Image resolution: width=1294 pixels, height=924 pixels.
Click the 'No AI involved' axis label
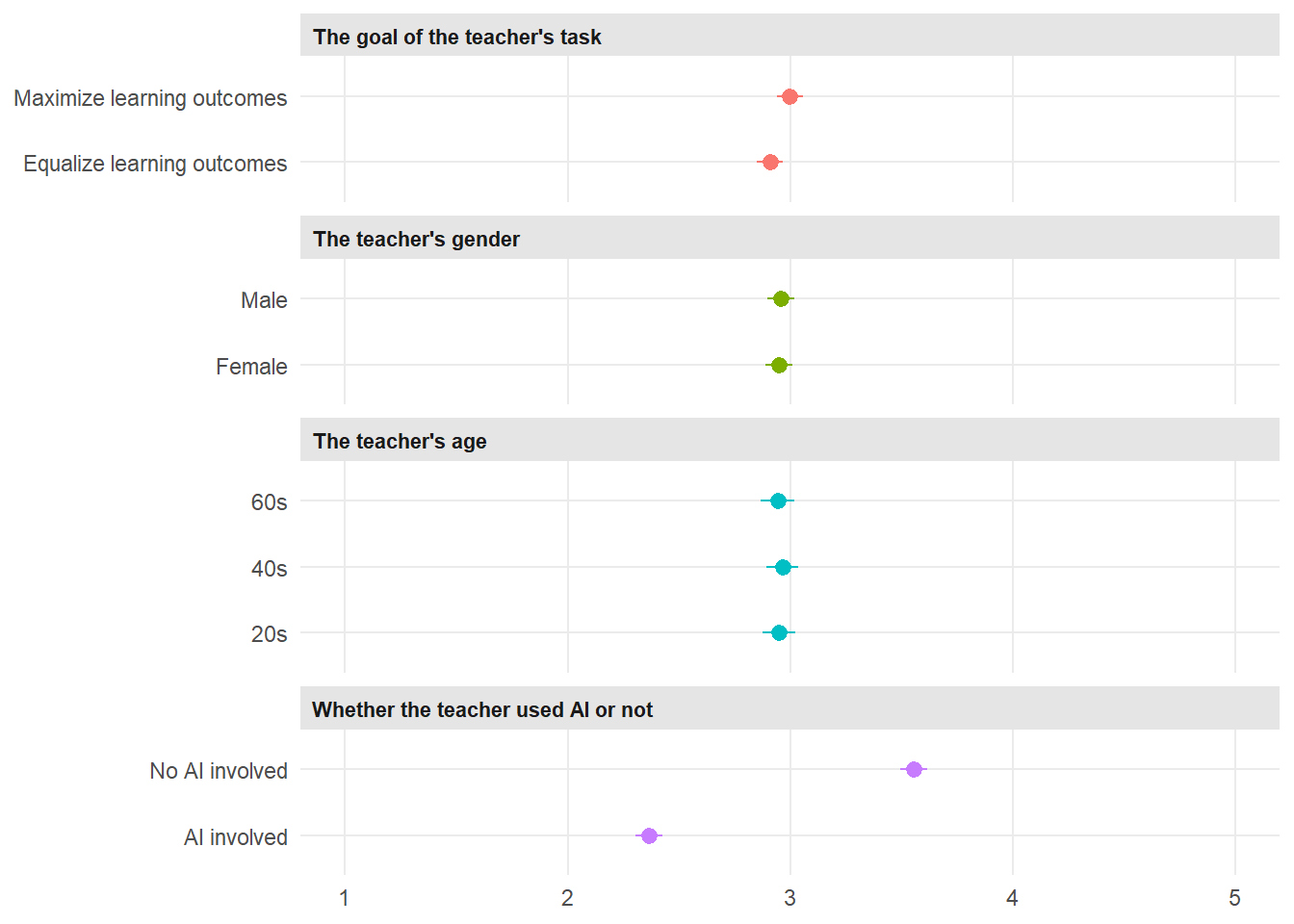tap(219, 771)
